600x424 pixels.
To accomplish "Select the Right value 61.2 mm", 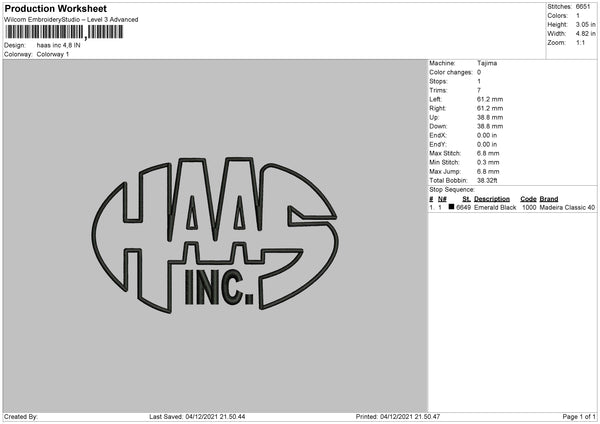I will click(490, 108).
